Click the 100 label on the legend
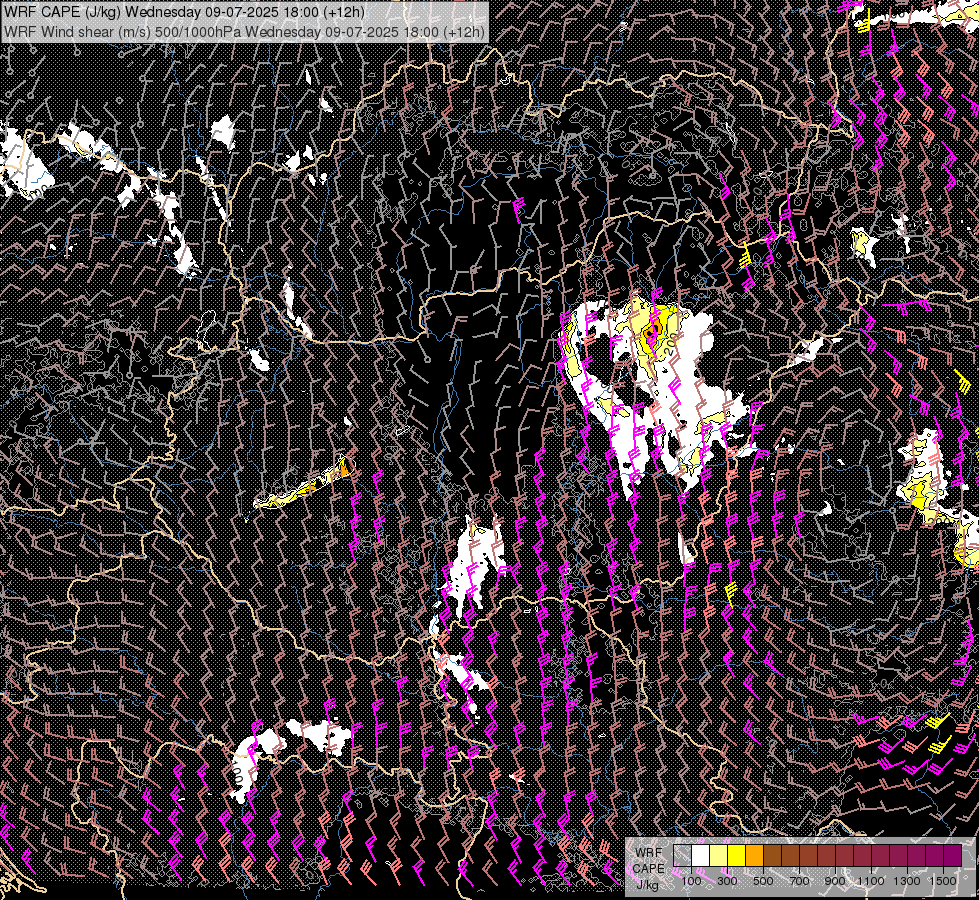The height and width of the screenshot is (900, 979). click(691, 881)
